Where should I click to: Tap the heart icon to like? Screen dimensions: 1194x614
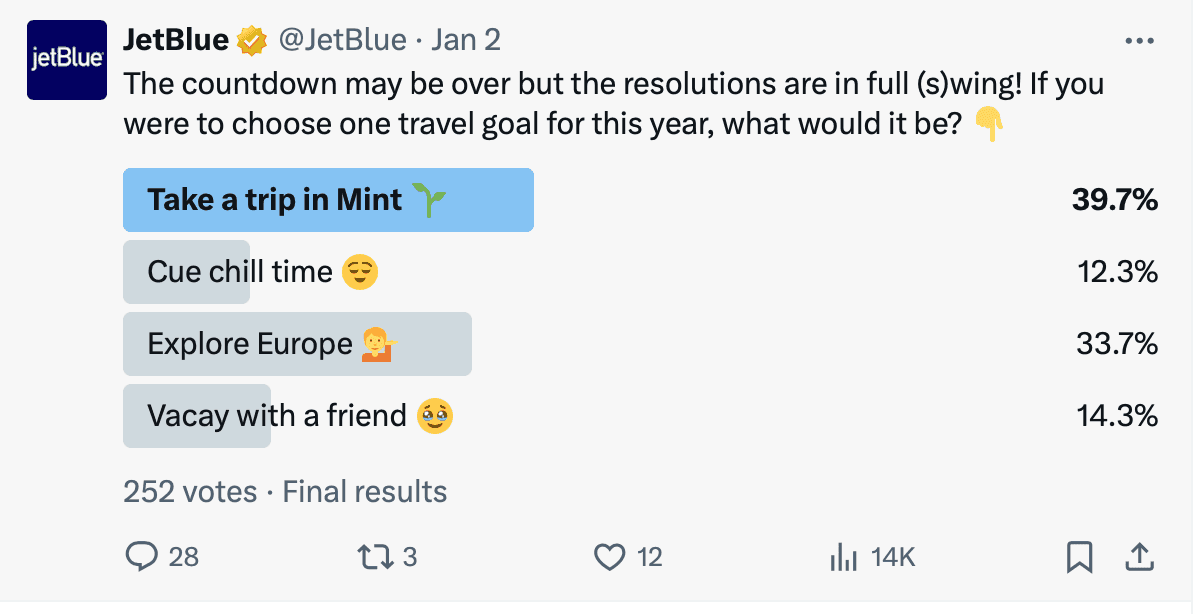click(608, 556)
